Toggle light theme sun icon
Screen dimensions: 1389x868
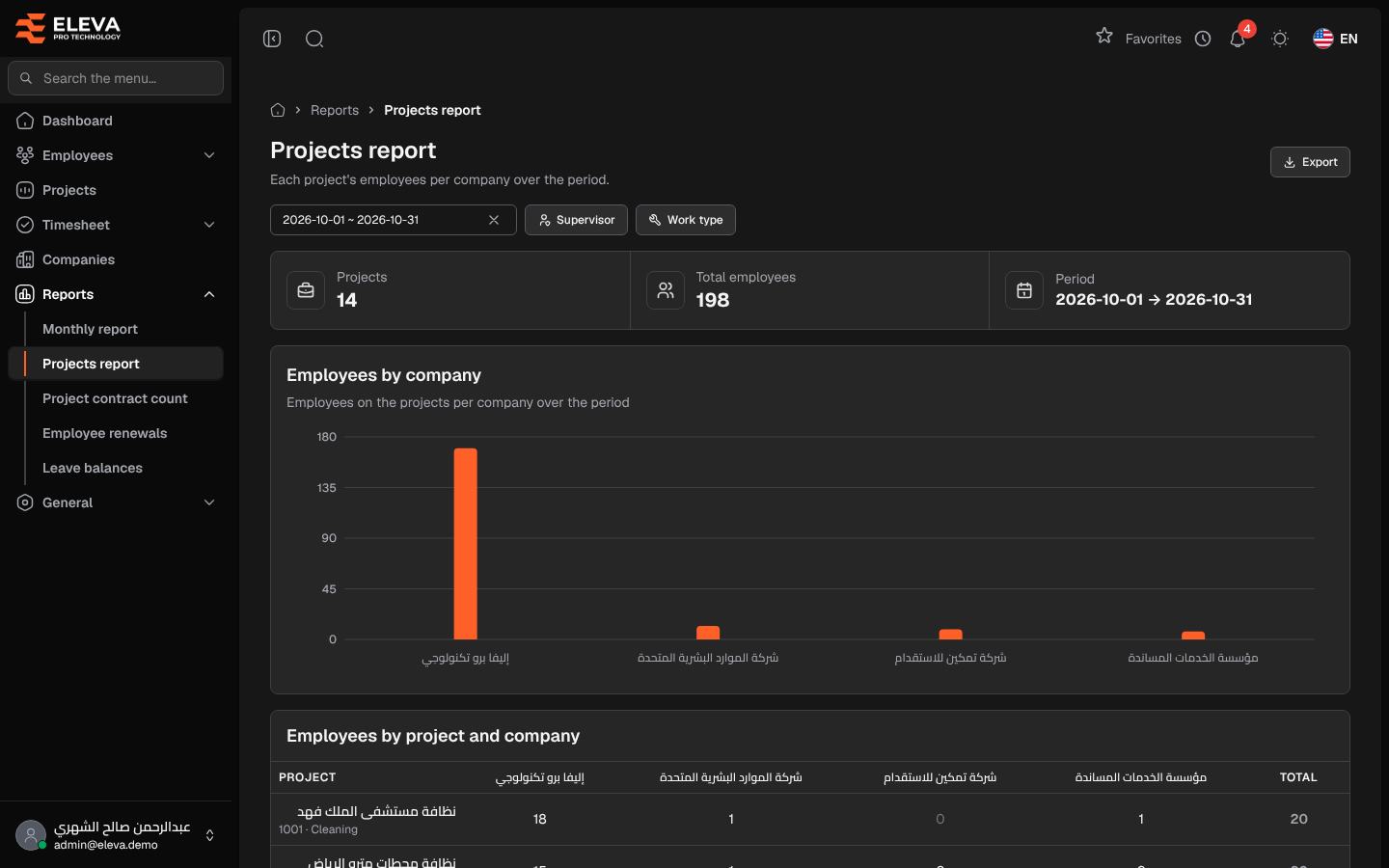tap(1280, 39)
